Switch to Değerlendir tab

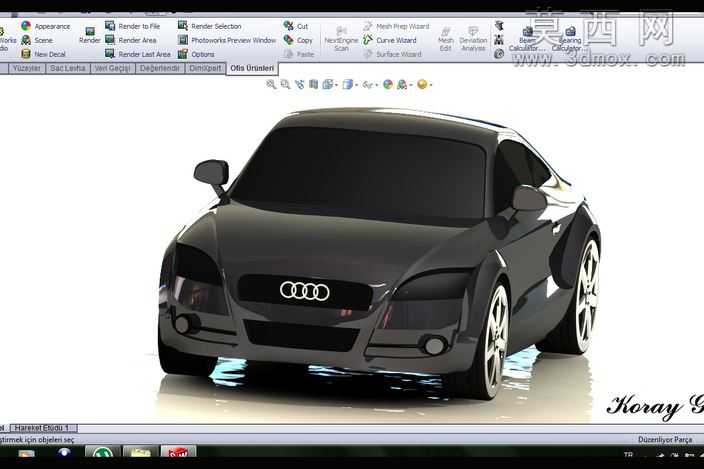160,68
